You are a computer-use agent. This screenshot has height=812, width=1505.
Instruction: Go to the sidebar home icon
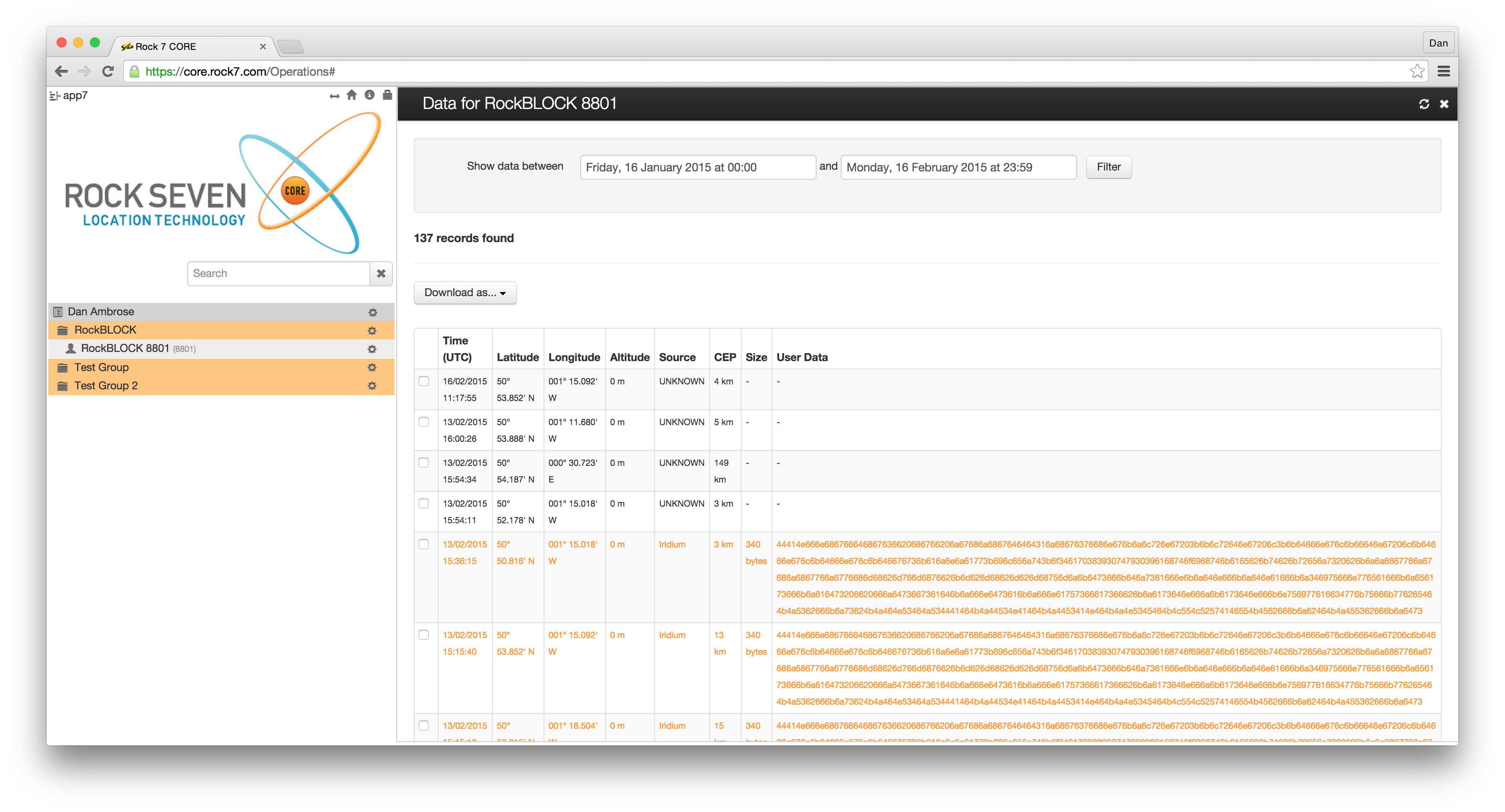pos(352,95)
